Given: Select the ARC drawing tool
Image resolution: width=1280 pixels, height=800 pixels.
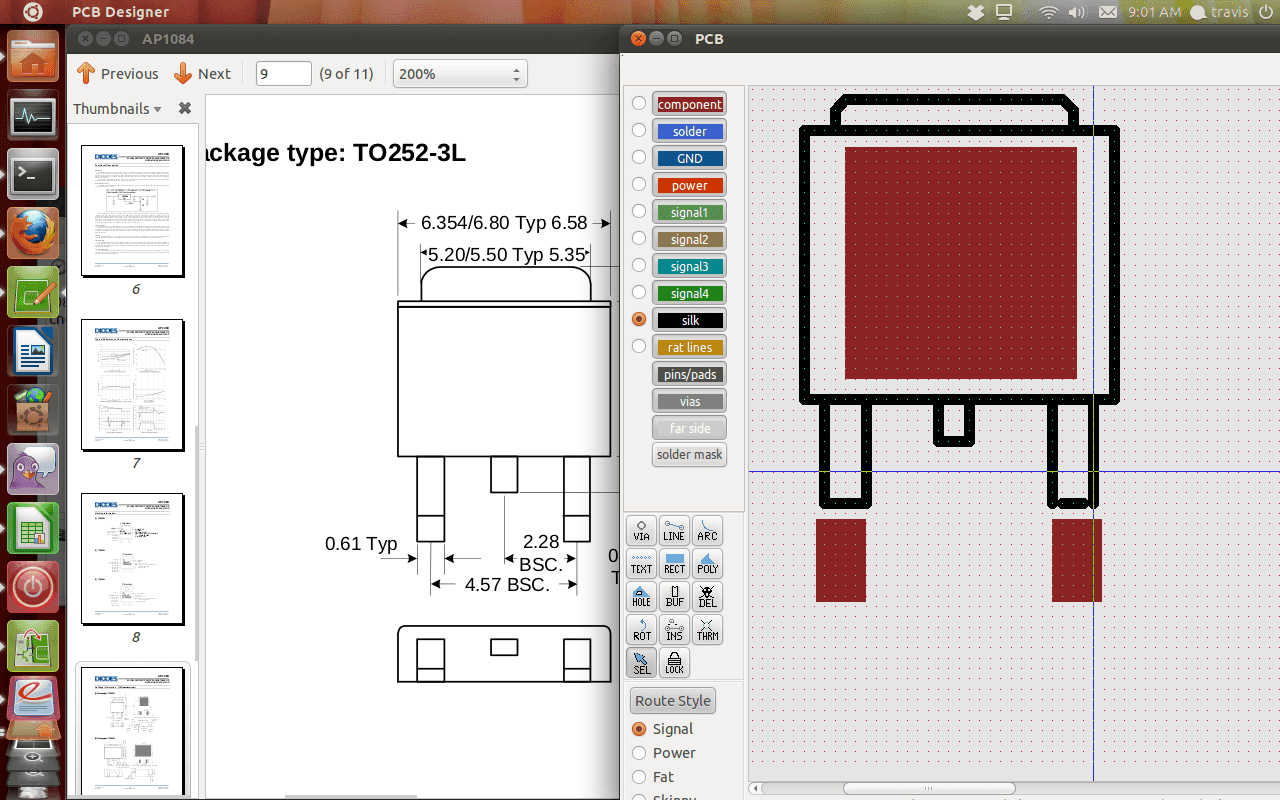Looking at the screenshot, I should (x=707, y=531).
